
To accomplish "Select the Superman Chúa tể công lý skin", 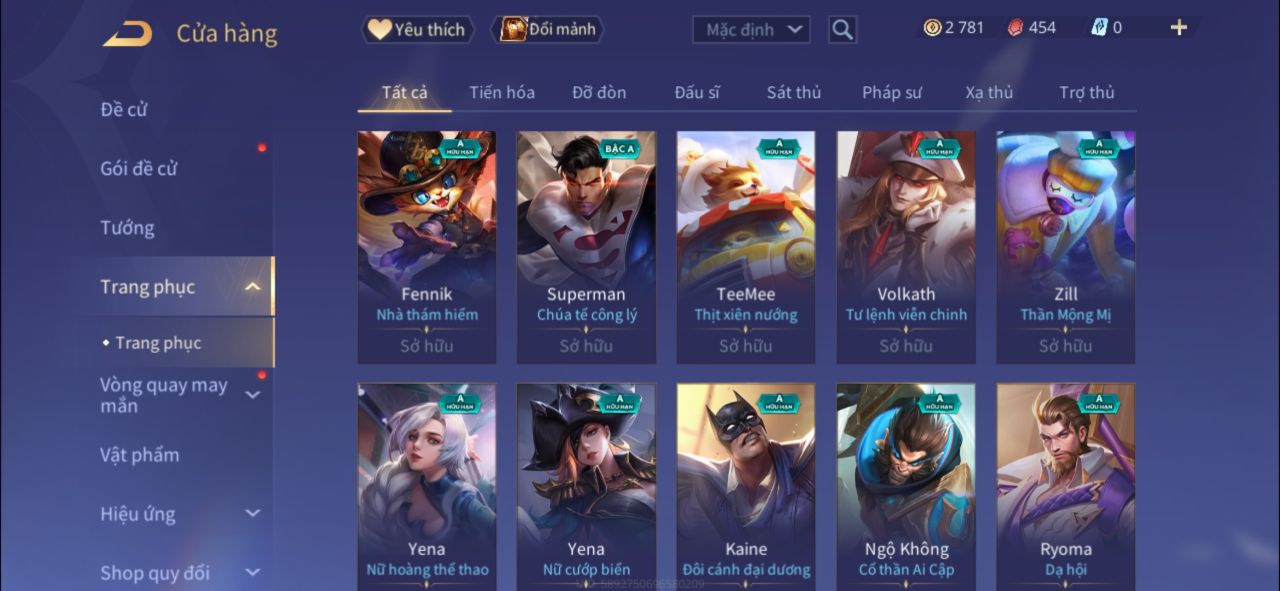I will 587,248.
